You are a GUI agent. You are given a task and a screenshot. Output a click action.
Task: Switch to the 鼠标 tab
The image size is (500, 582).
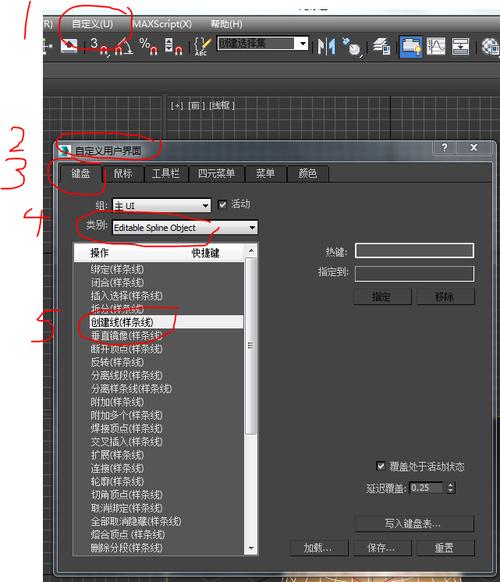pos(122,173)
